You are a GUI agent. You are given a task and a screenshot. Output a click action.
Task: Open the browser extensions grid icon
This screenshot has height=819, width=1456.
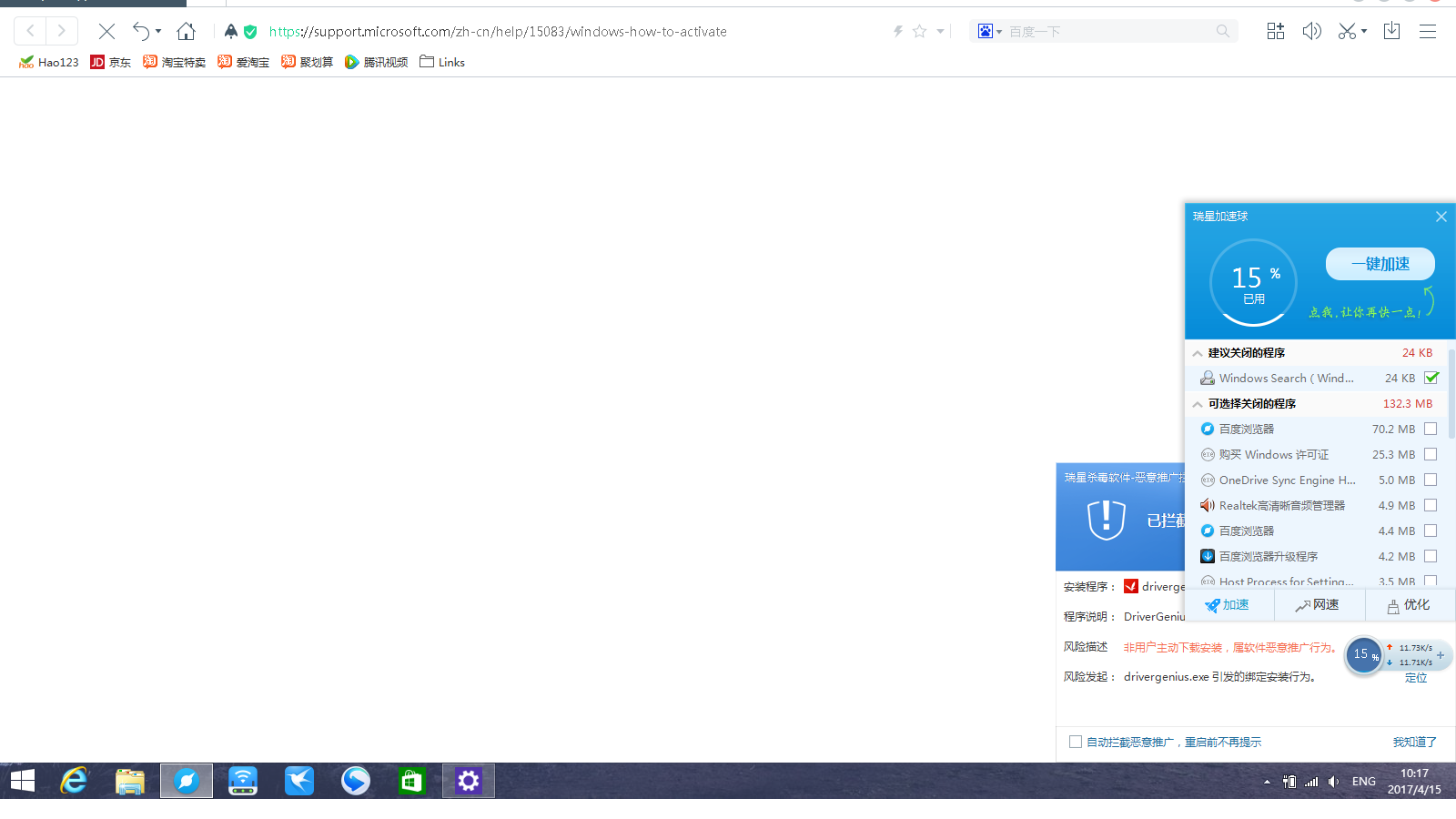1276,31
